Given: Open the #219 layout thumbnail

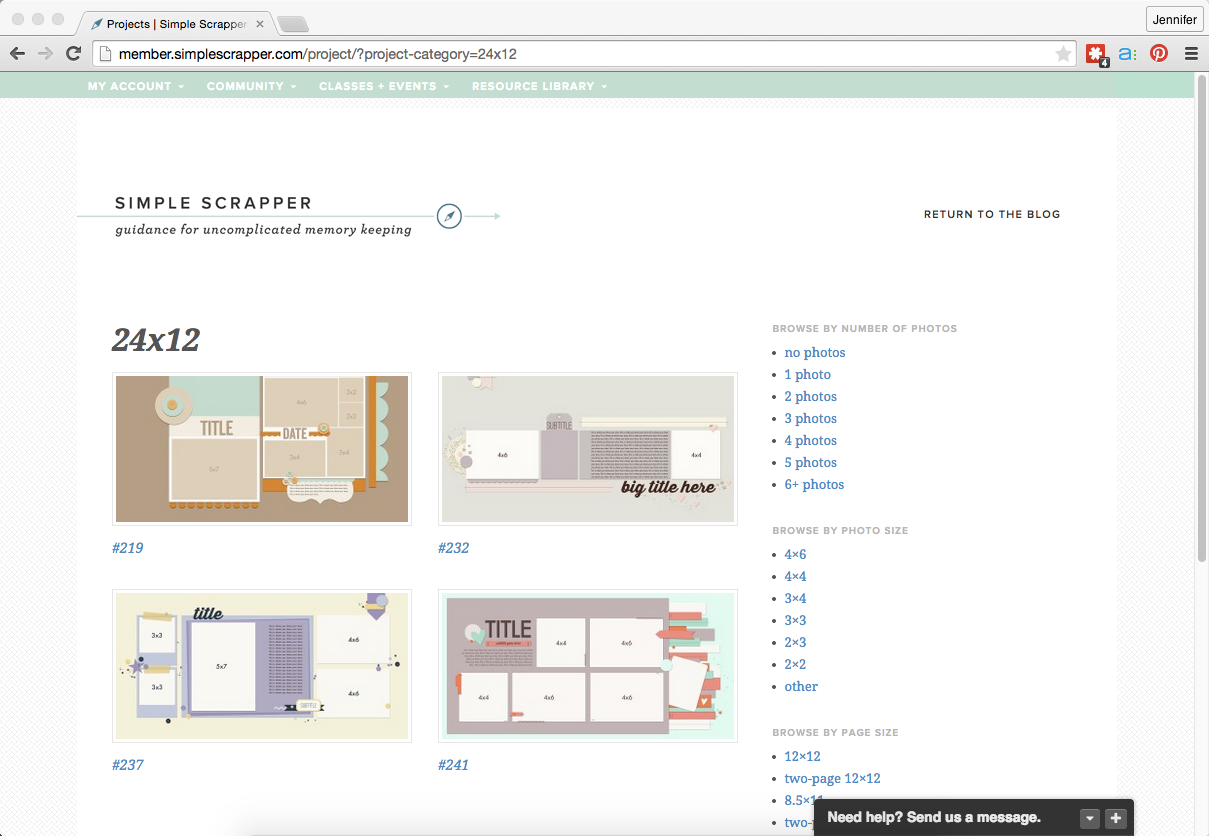Looking at the screenshot, I should (262, 449).
